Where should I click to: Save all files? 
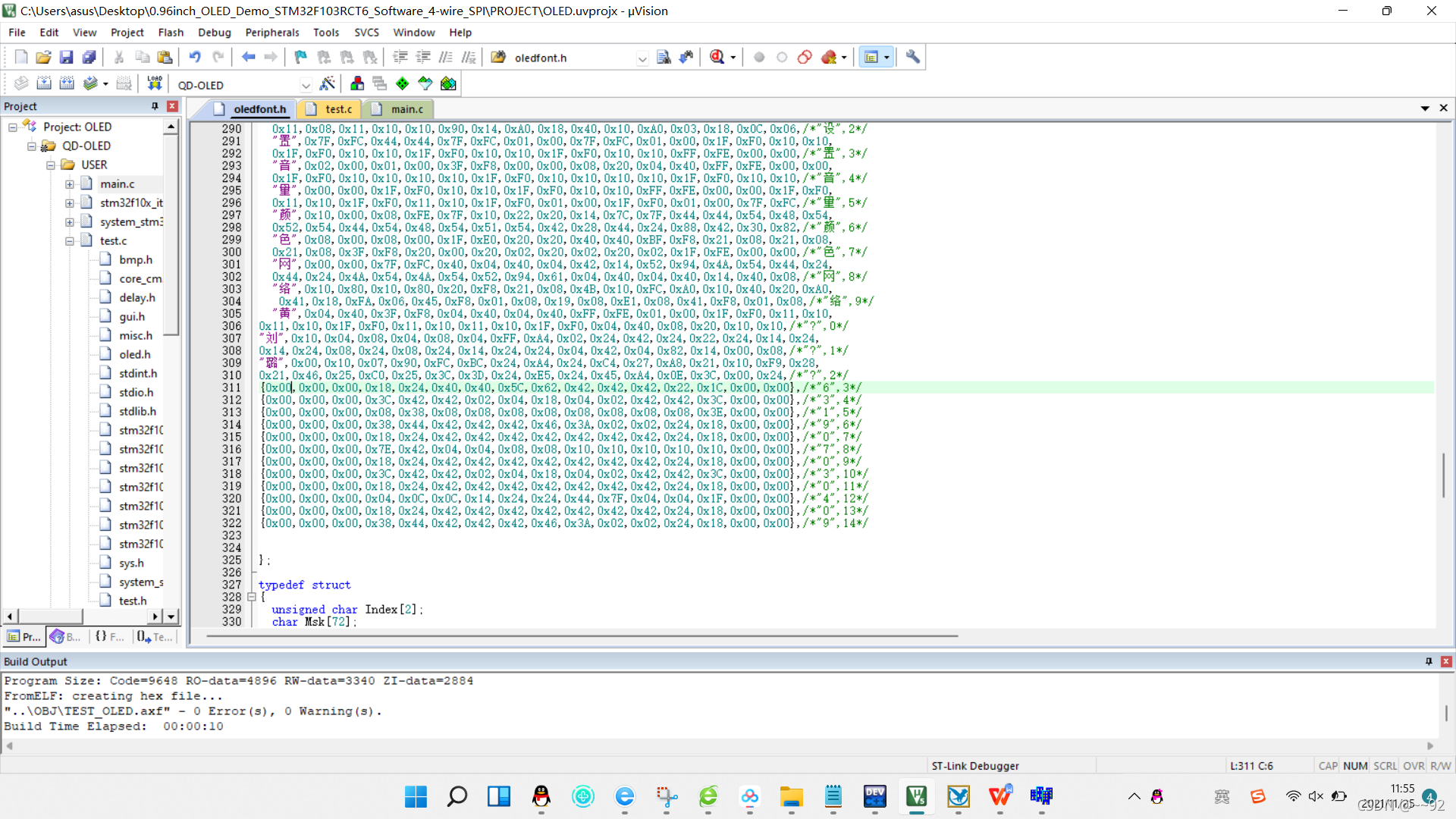(x=89, y=58)
